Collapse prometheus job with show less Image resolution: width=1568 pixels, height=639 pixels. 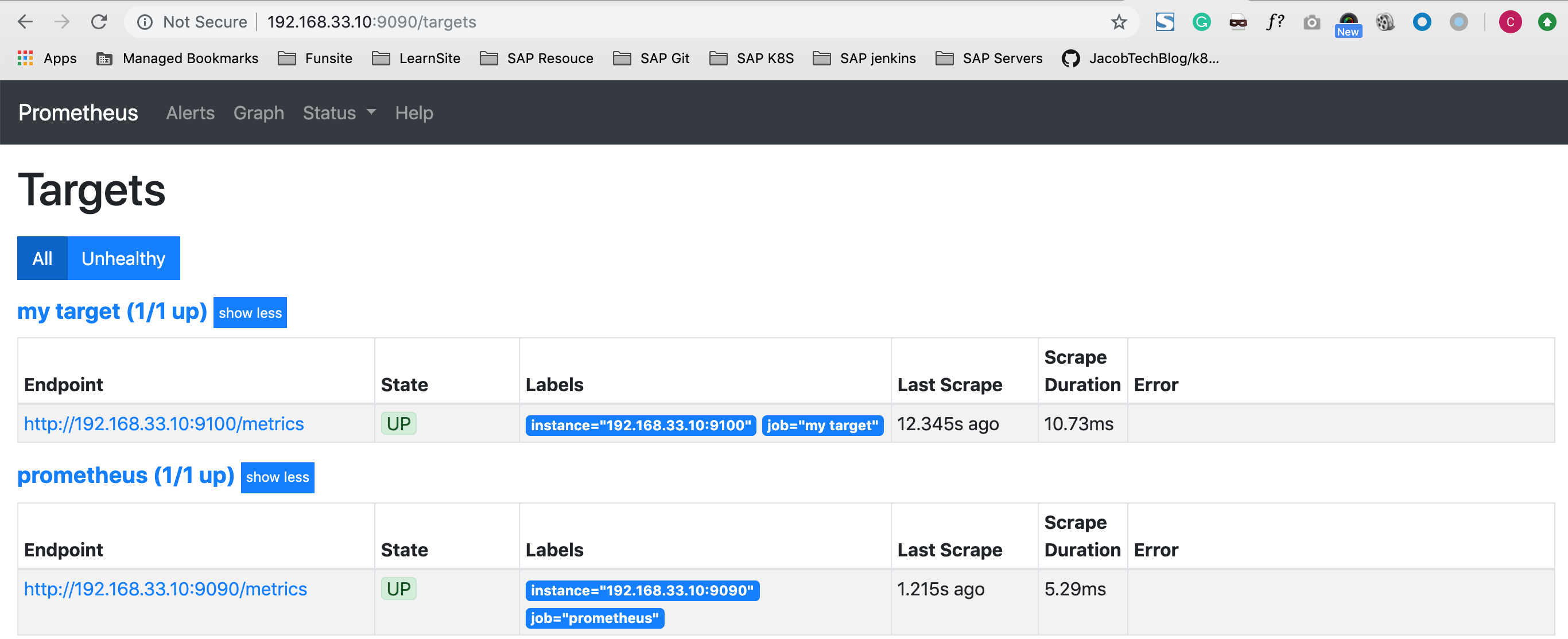(x=278, y=478)
